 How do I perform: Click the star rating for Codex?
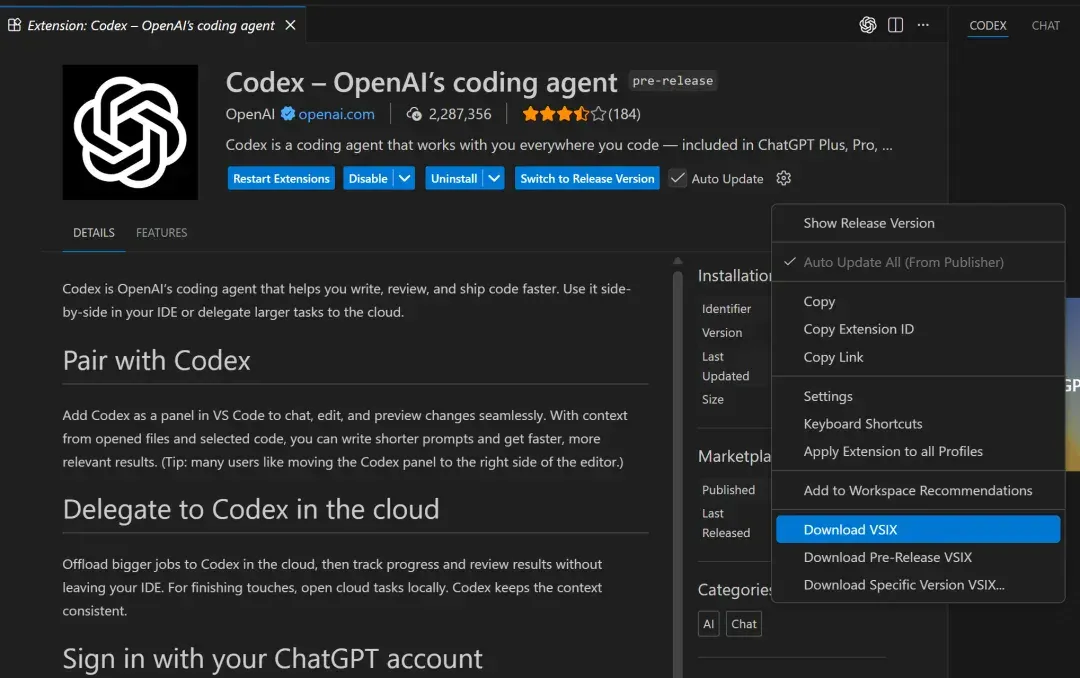563,114
